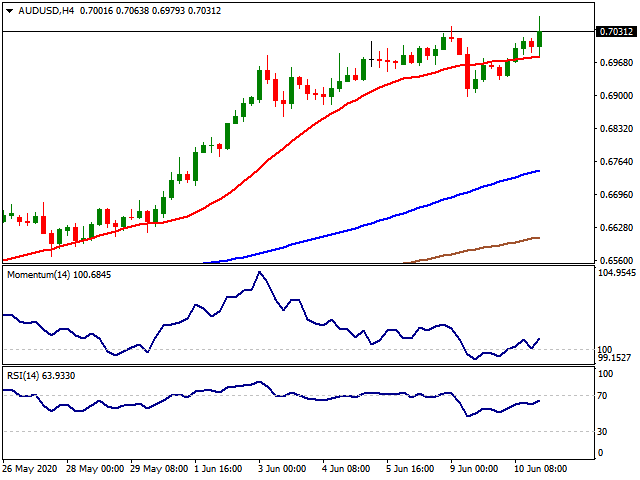Screen dimensions: 640x480
Task: Select the large red candle on 9 June
Action: [x=467, y=71]
